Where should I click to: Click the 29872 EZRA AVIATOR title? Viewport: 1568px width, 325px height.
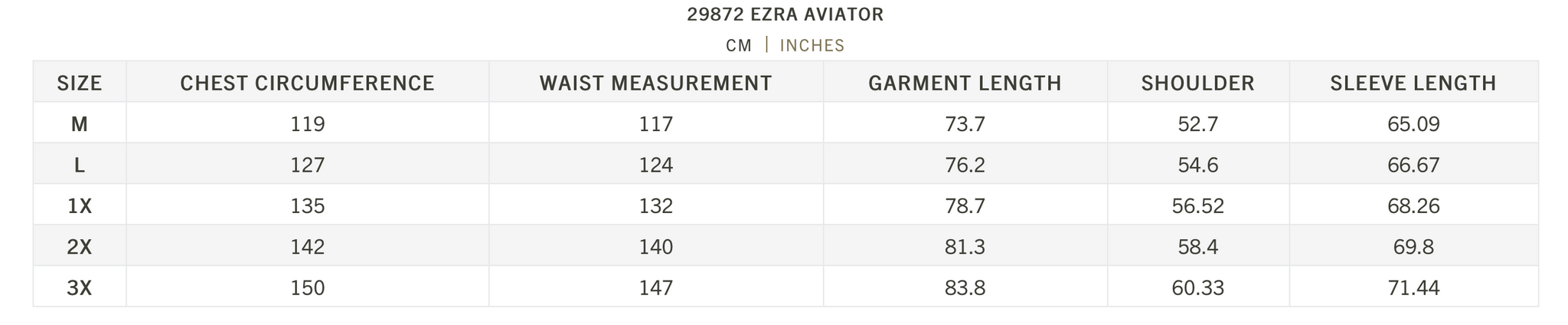point(786,15)
